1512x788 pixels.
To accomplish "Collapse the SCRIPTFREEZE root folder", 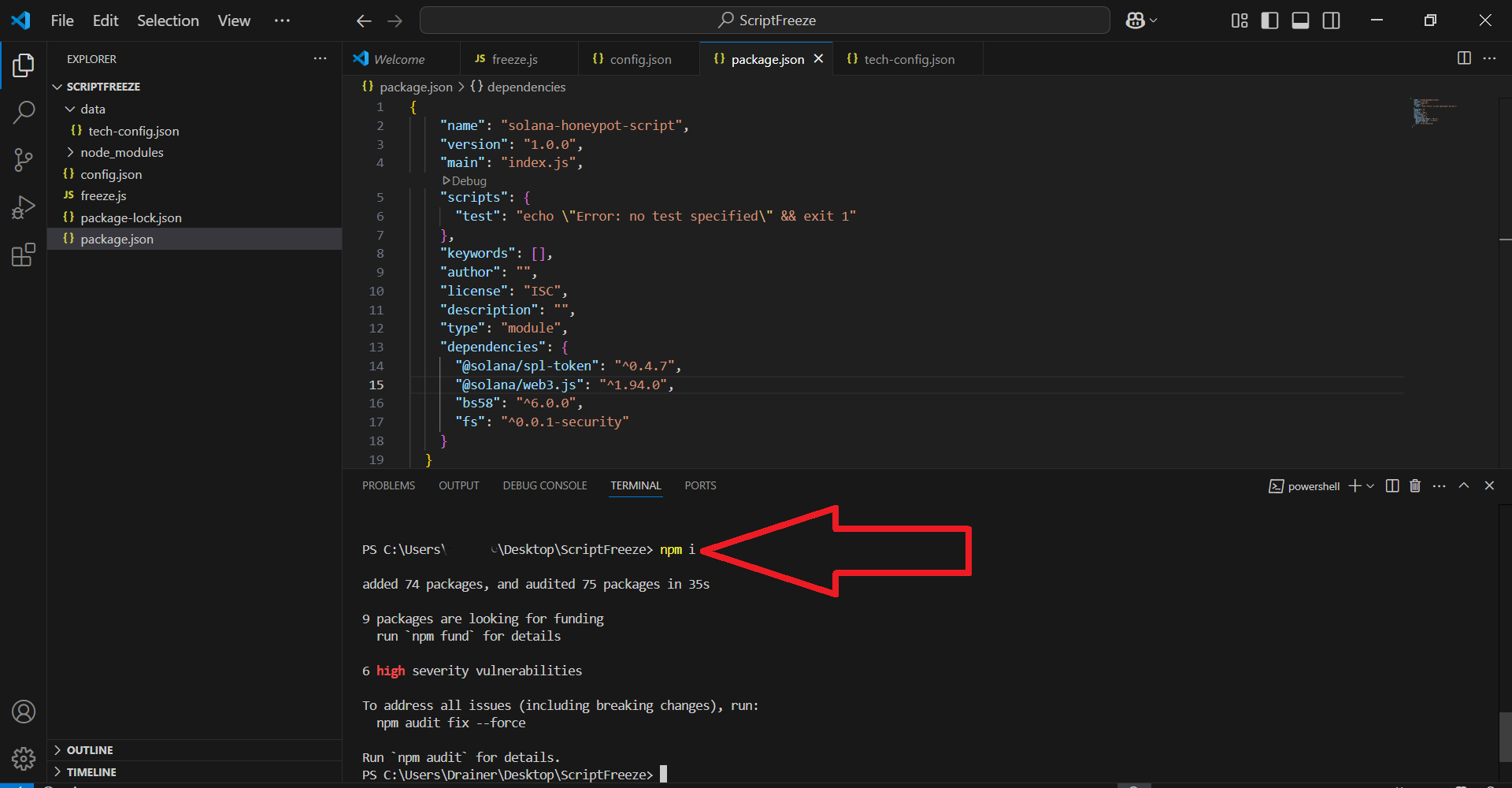I will tap(57, 87).
